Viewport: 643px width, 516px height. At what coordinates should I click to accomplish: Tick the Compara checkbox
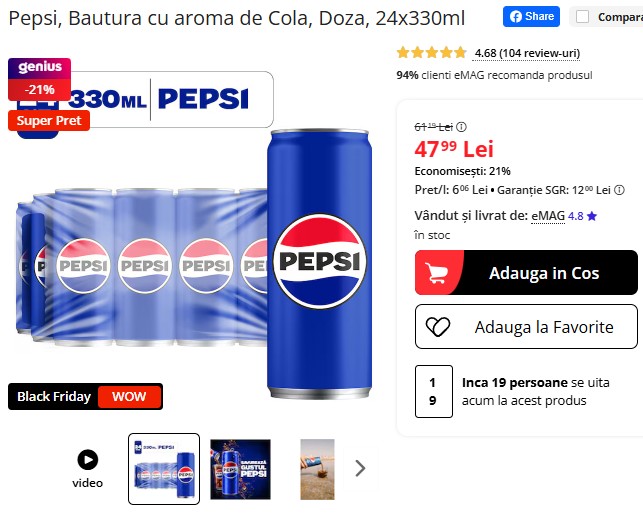582,17
